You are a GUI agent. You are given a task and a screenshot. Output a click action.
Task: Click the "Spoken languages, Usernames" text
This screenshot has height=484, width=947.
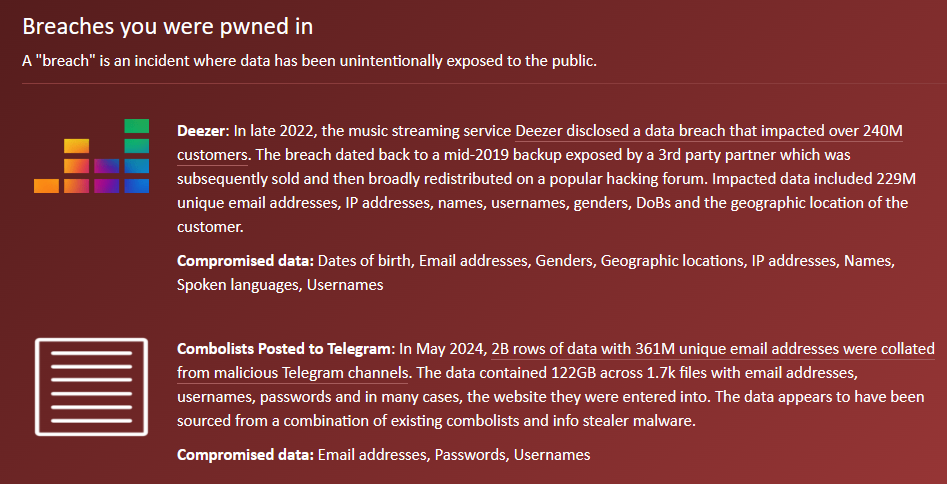pyautogui.click(x=280, y=285)
